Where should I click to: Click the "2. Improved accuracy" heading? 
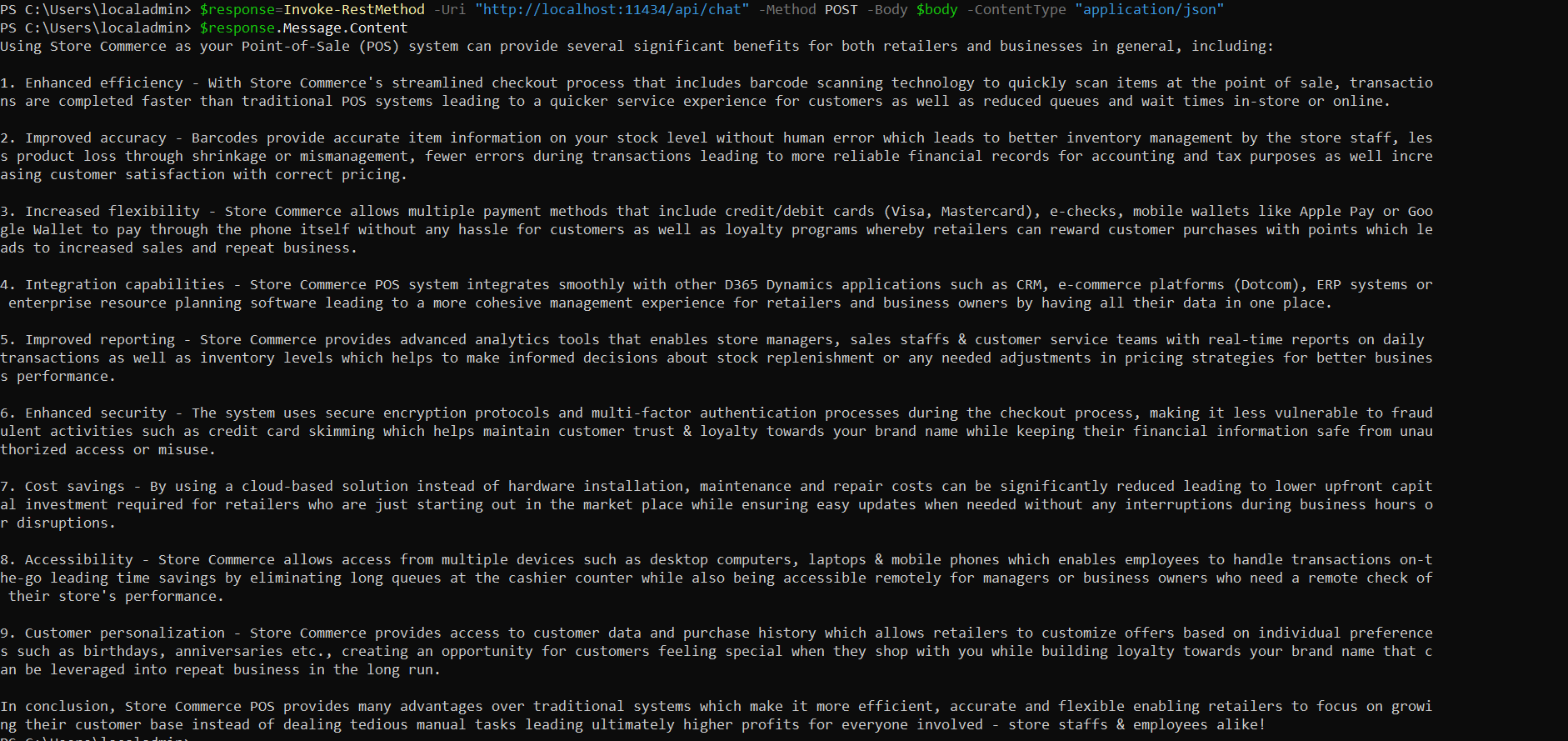click(x=83, y=138)
